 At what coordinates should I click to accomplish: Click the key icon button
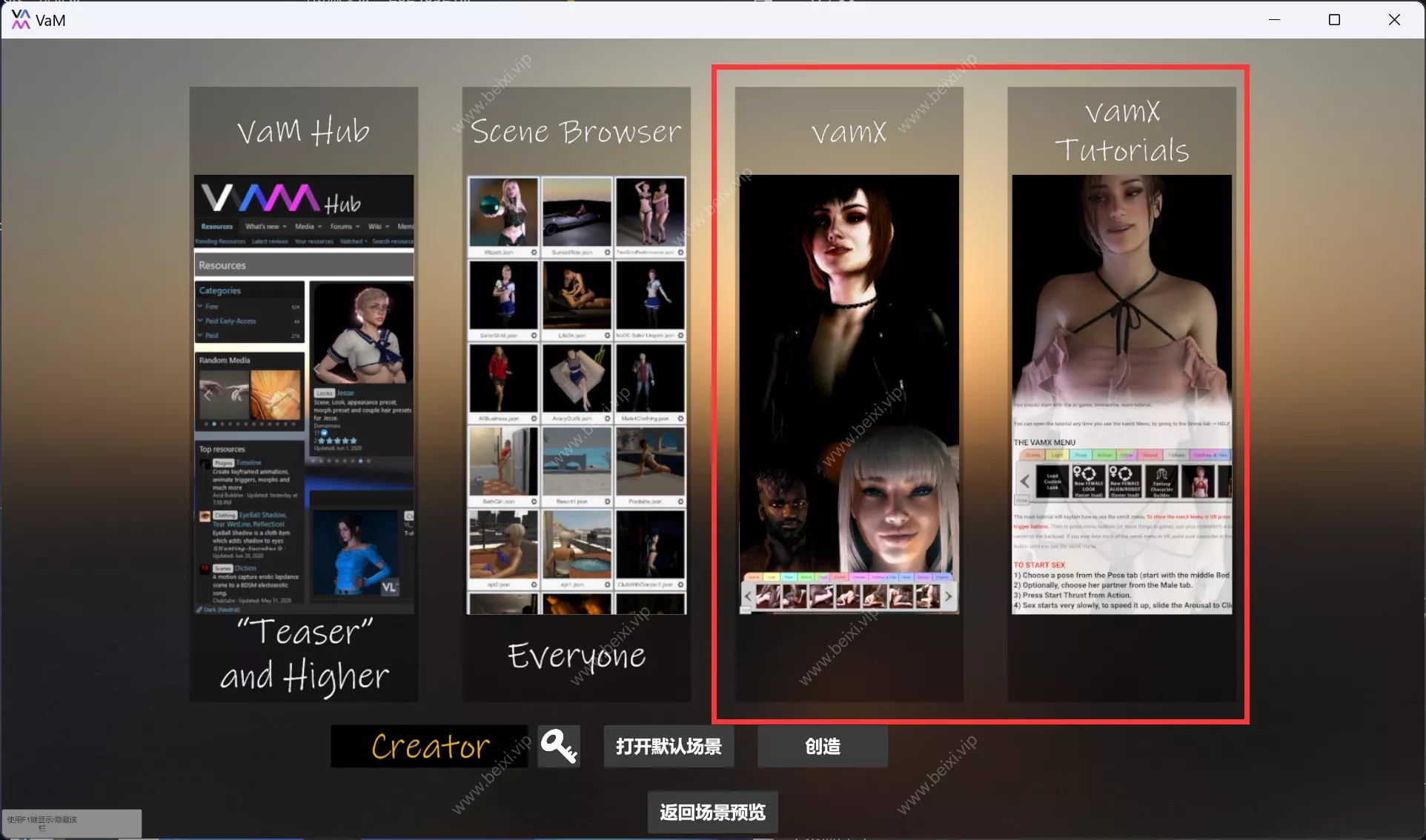(x=559, y=746)
